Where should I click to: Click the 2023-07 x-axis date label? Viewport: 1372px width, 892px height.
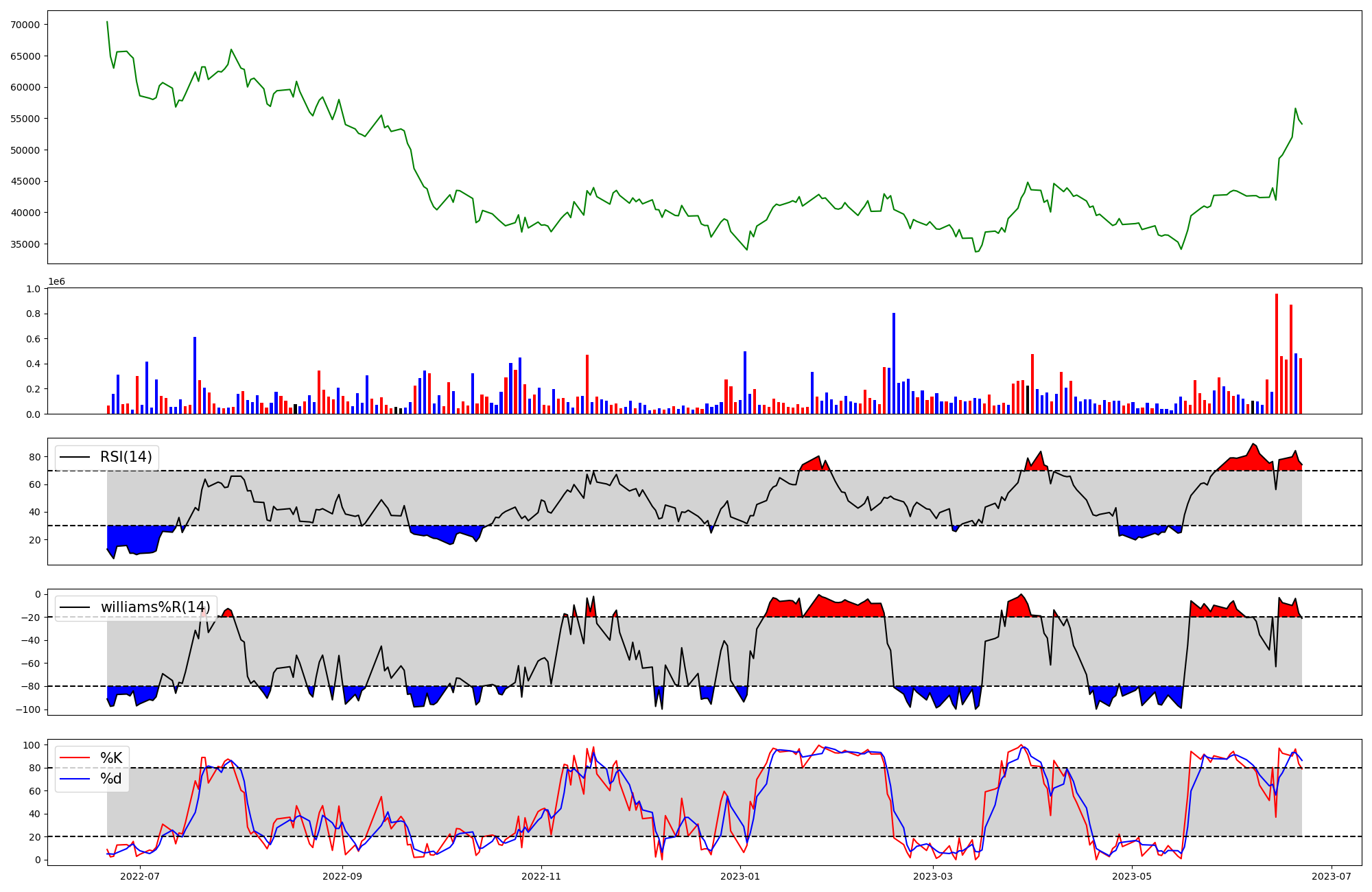1332,876
